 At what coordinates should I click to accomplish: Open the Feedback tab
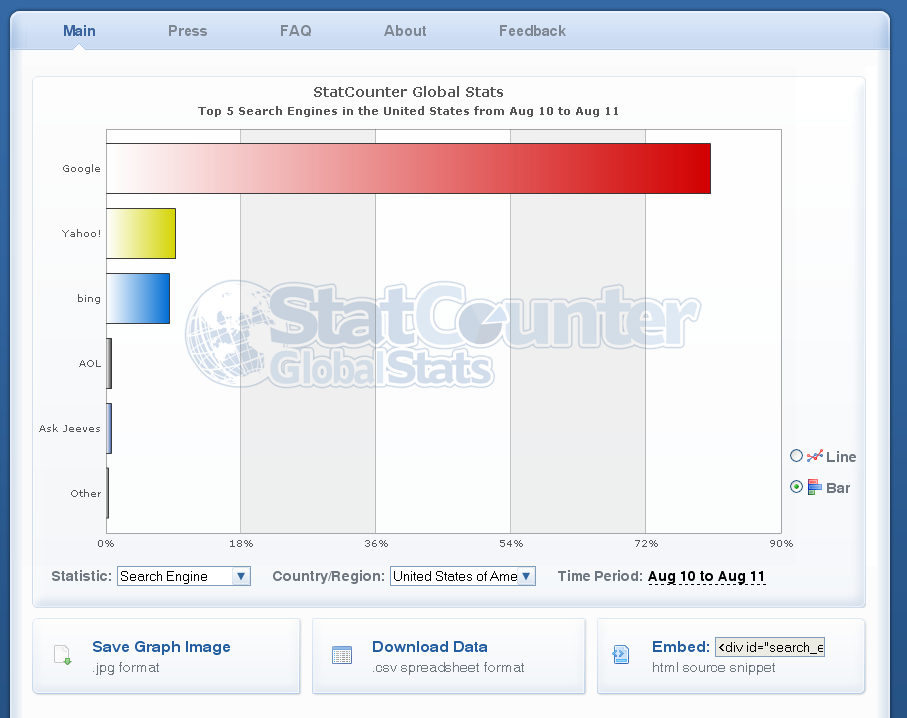tap(532, 31)
